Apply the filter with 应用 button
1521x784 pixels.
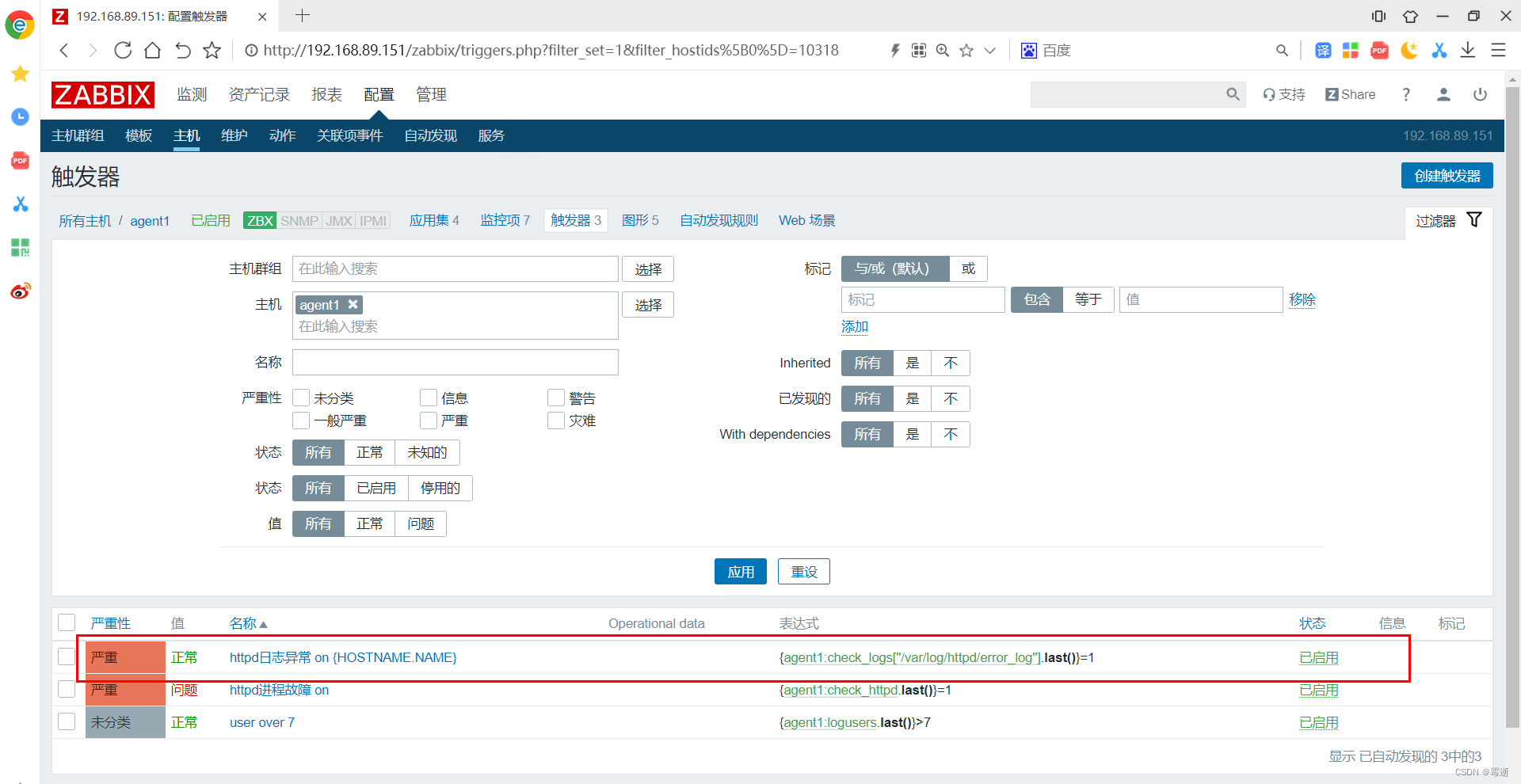pyautogui.click(x=740, y=572)
